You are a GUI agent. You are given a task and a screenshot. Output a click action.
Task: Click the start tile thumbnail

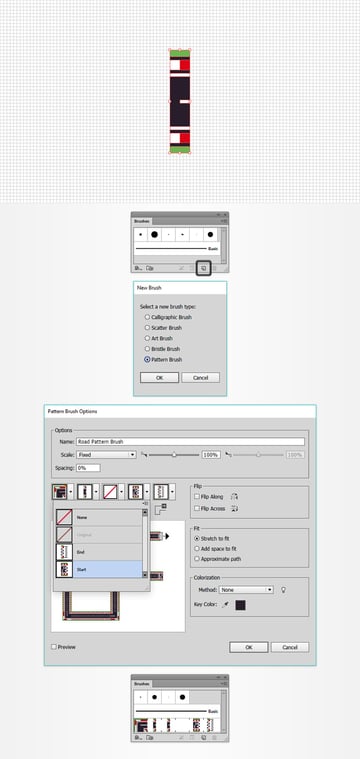(135, 492)
